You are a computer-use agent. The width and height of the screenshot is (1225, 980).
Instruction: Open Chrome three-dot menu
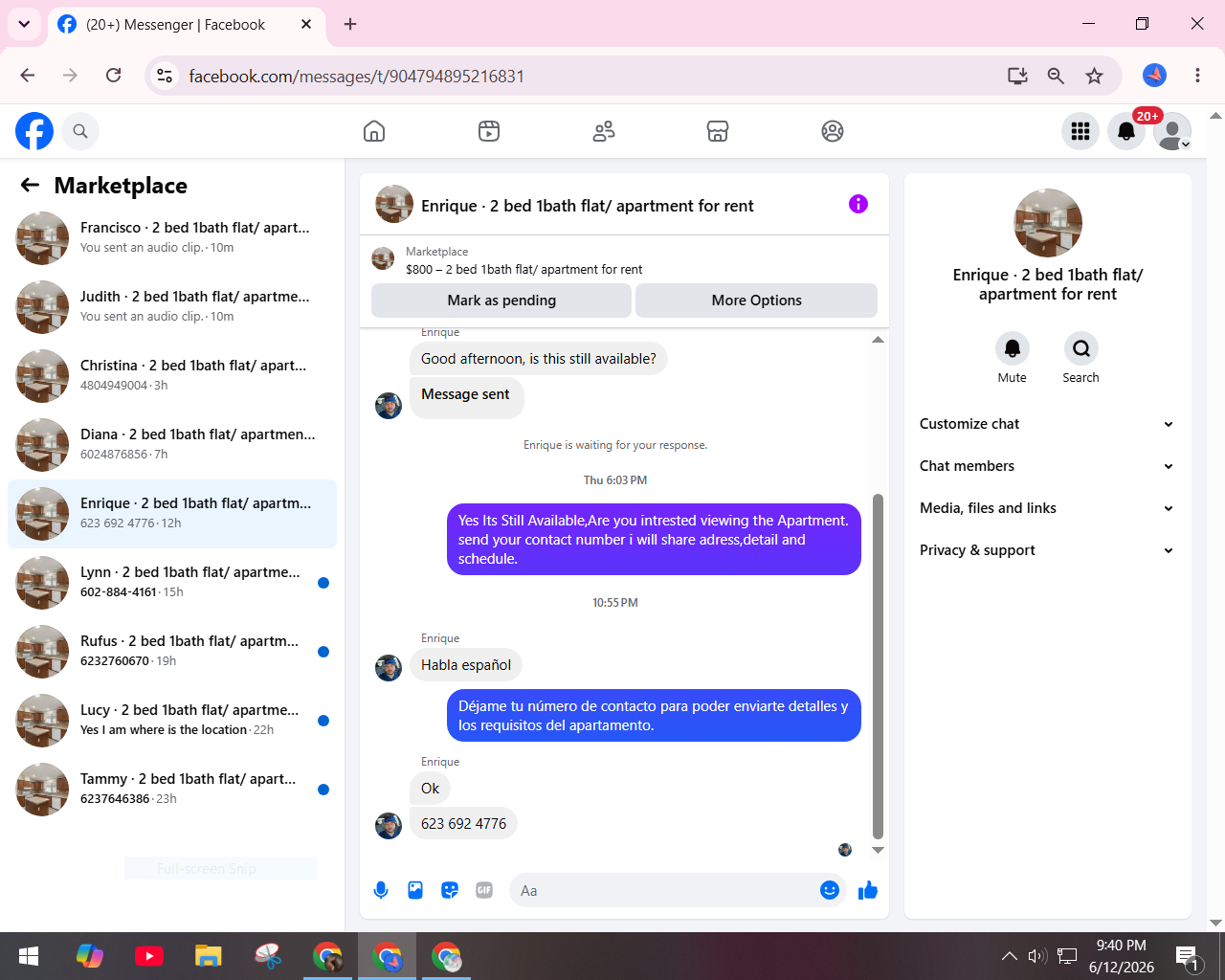coord(1197,76)
